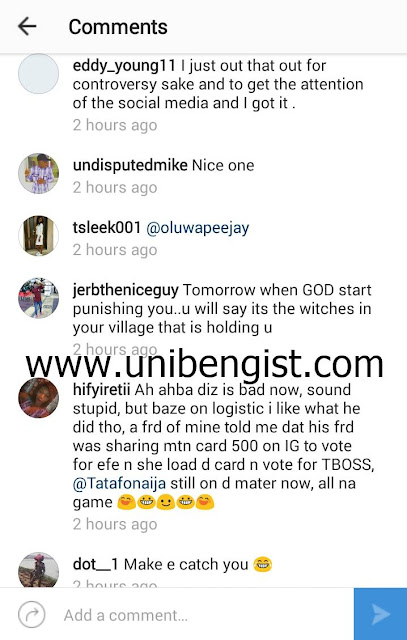View tsleek001's avatar thumbnail

click(38, 236)
